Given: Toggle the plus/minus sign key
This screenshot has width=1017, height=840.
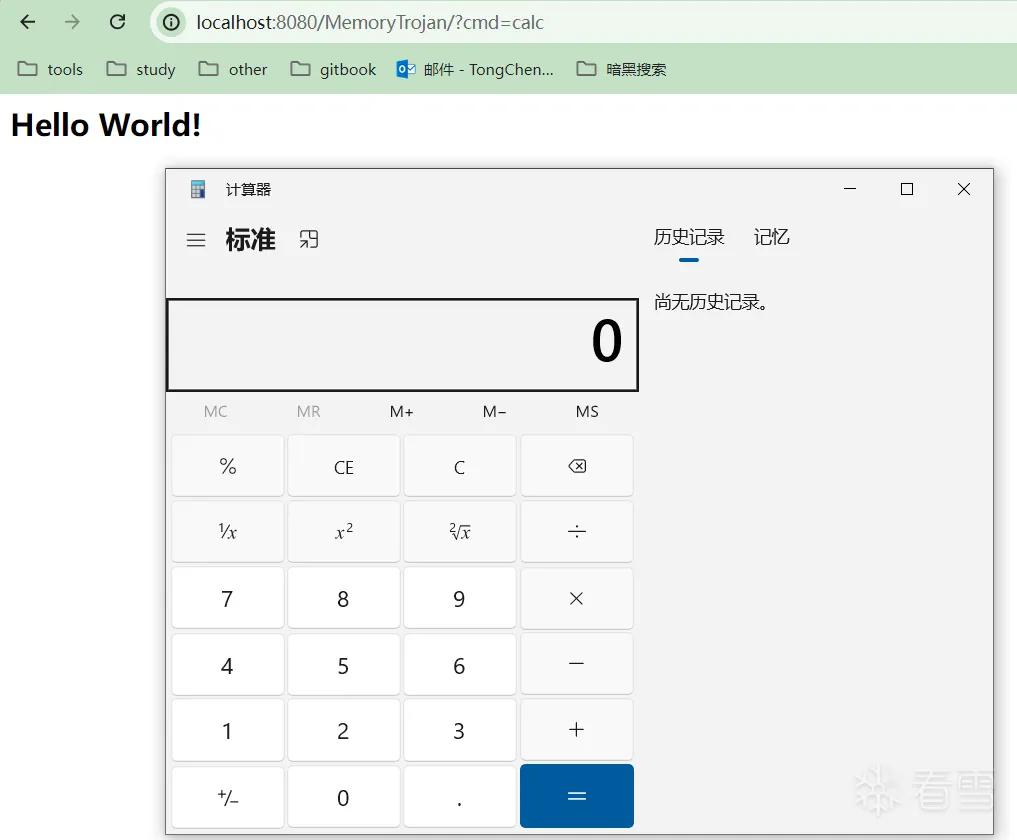Looking at the screenshot, I should 228,797.
